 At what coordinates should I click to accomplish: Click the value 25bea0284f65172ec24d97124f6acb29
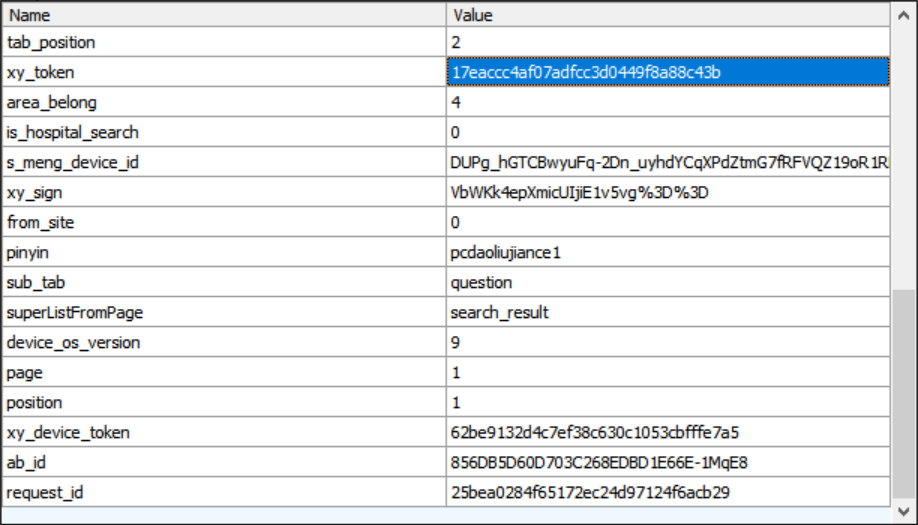[x=668, y=492]
